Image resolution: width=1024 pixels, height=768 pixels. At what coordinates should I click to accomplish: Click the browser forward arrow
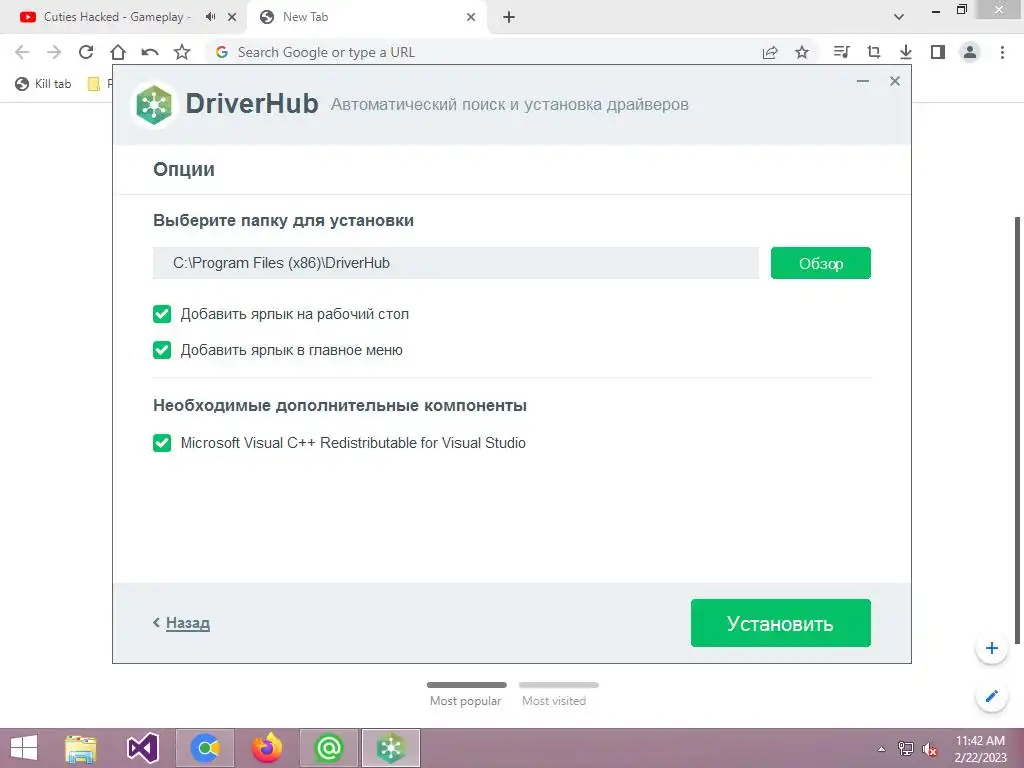(54, 52)
